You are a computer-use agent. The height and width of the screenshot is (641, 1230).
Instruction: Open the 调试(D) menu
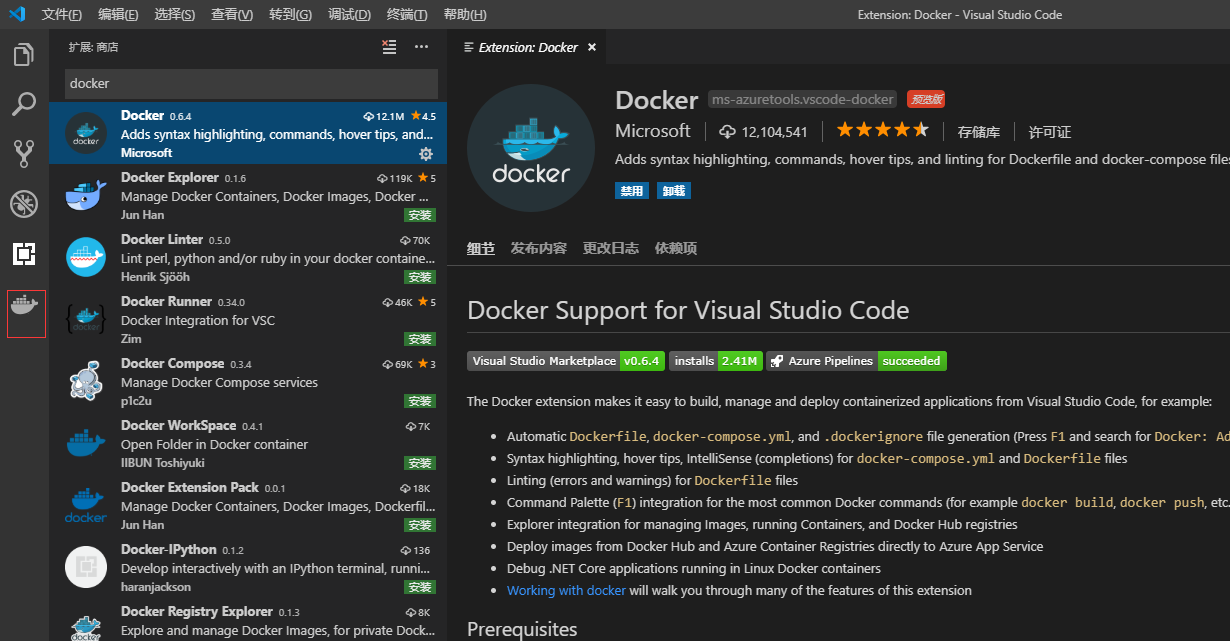pyautogui.click(x=350, y=14)
